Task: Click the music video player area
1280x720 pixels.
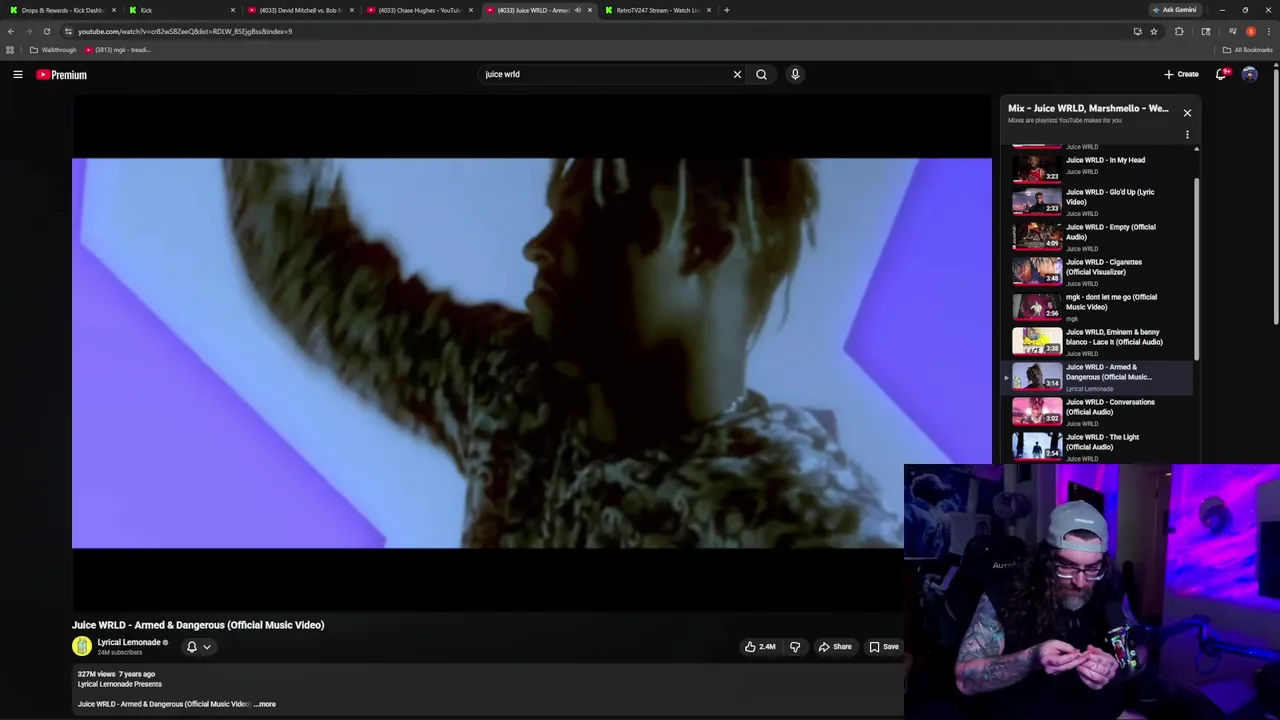Action: tap(532, 353)
